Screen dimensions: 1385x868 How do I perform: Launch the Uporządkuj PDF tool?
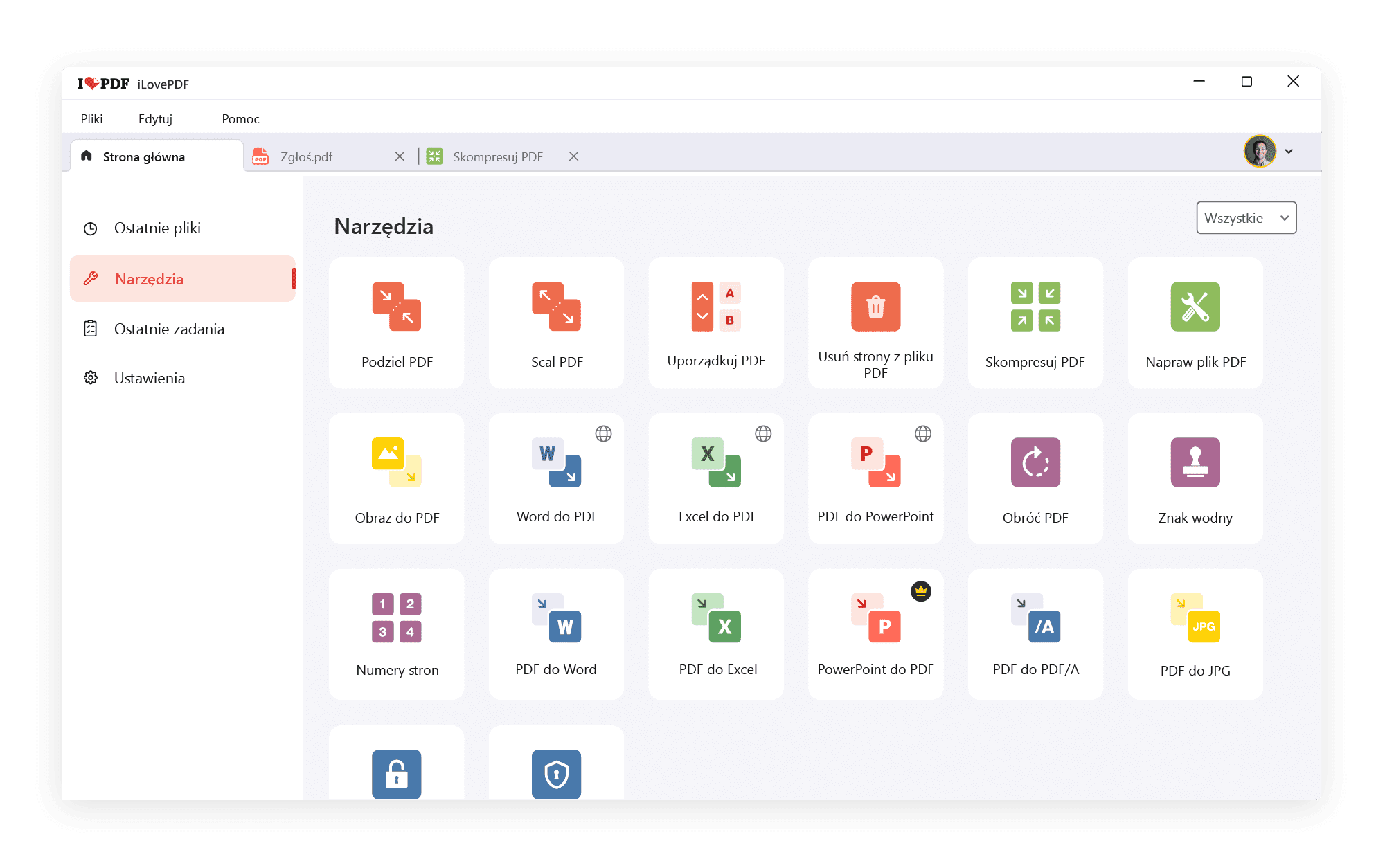pyautogui.click(x=716, y=323)
